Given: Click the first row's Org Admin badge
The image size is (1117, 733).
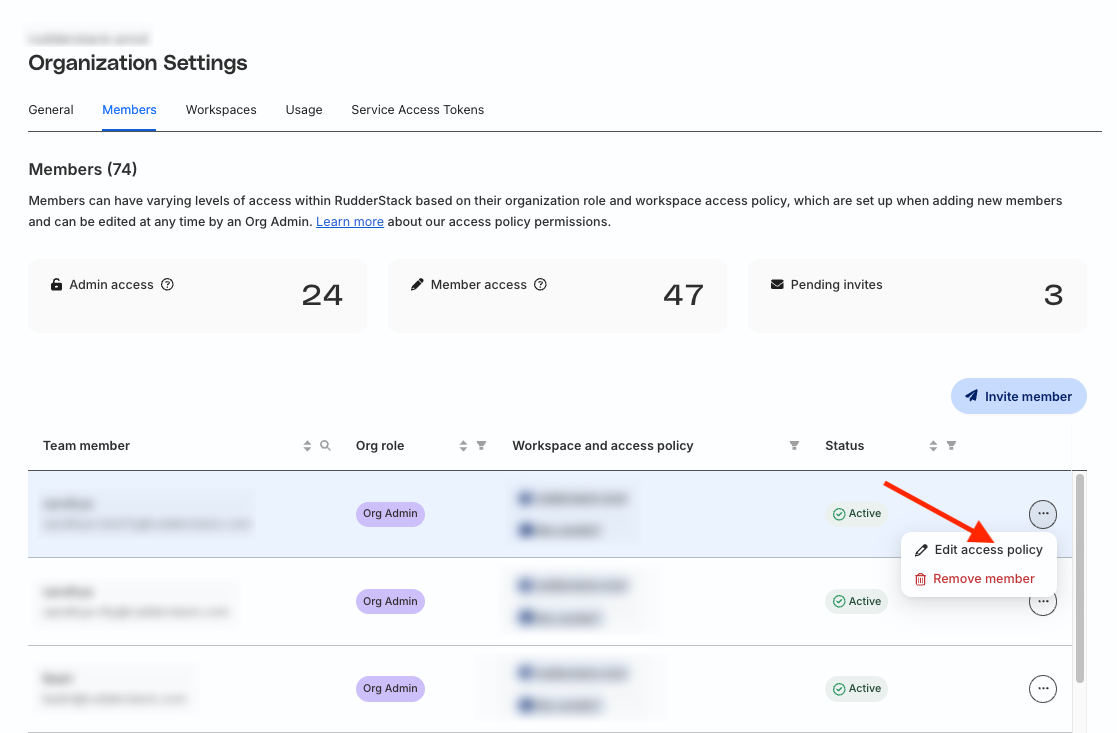Looking at the screenshot, I should click(x=390, y=514).
